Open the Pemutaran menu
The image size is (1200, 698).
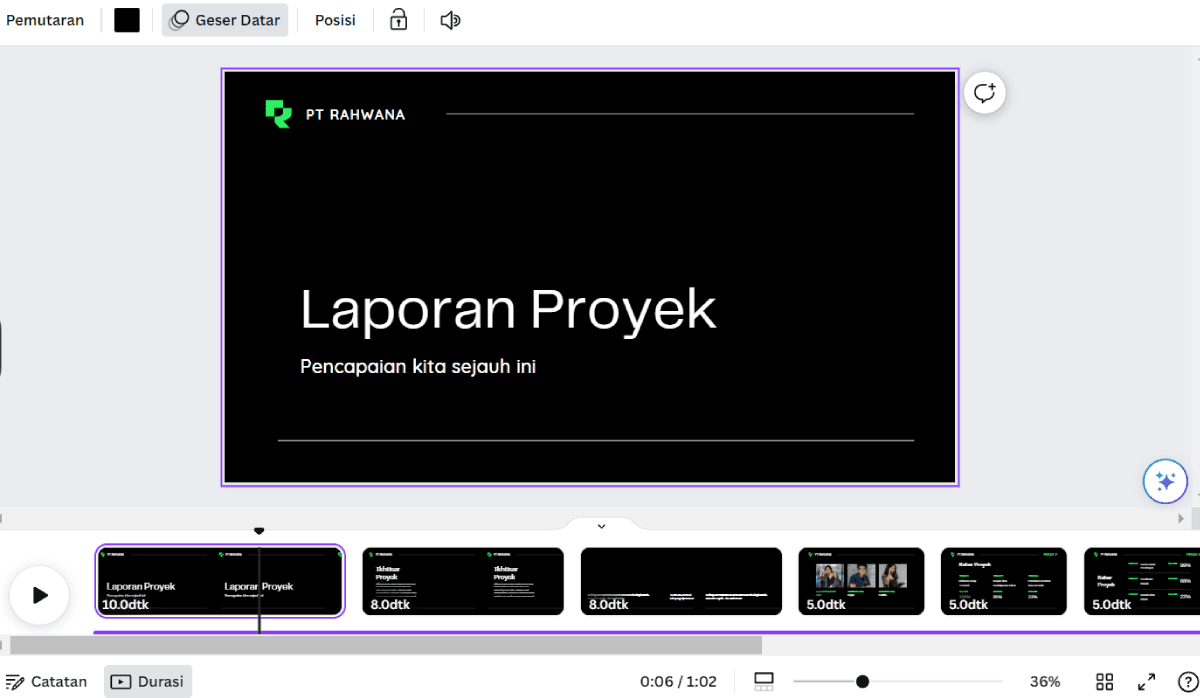[x=45, y=19]
